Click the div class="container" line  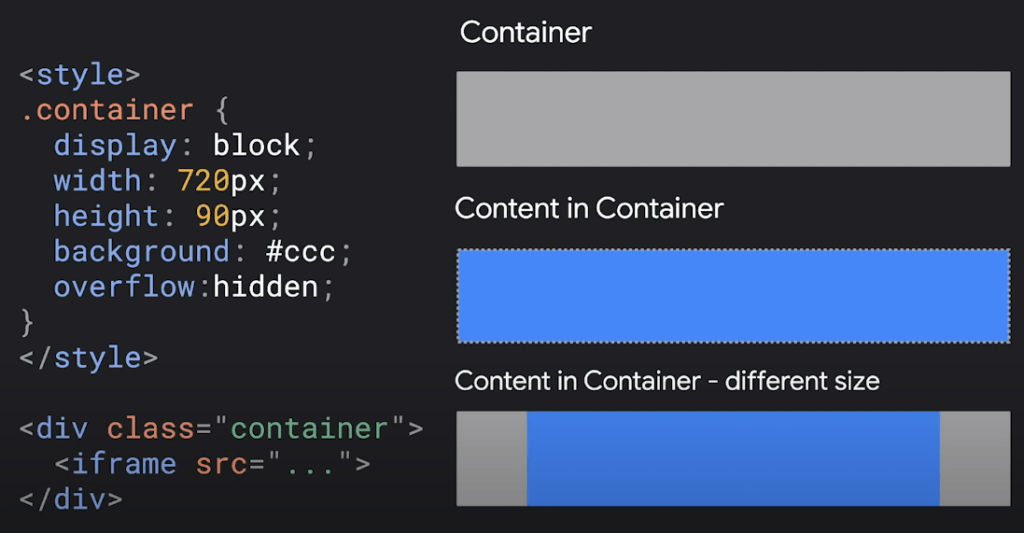click(x=221, y=429)
